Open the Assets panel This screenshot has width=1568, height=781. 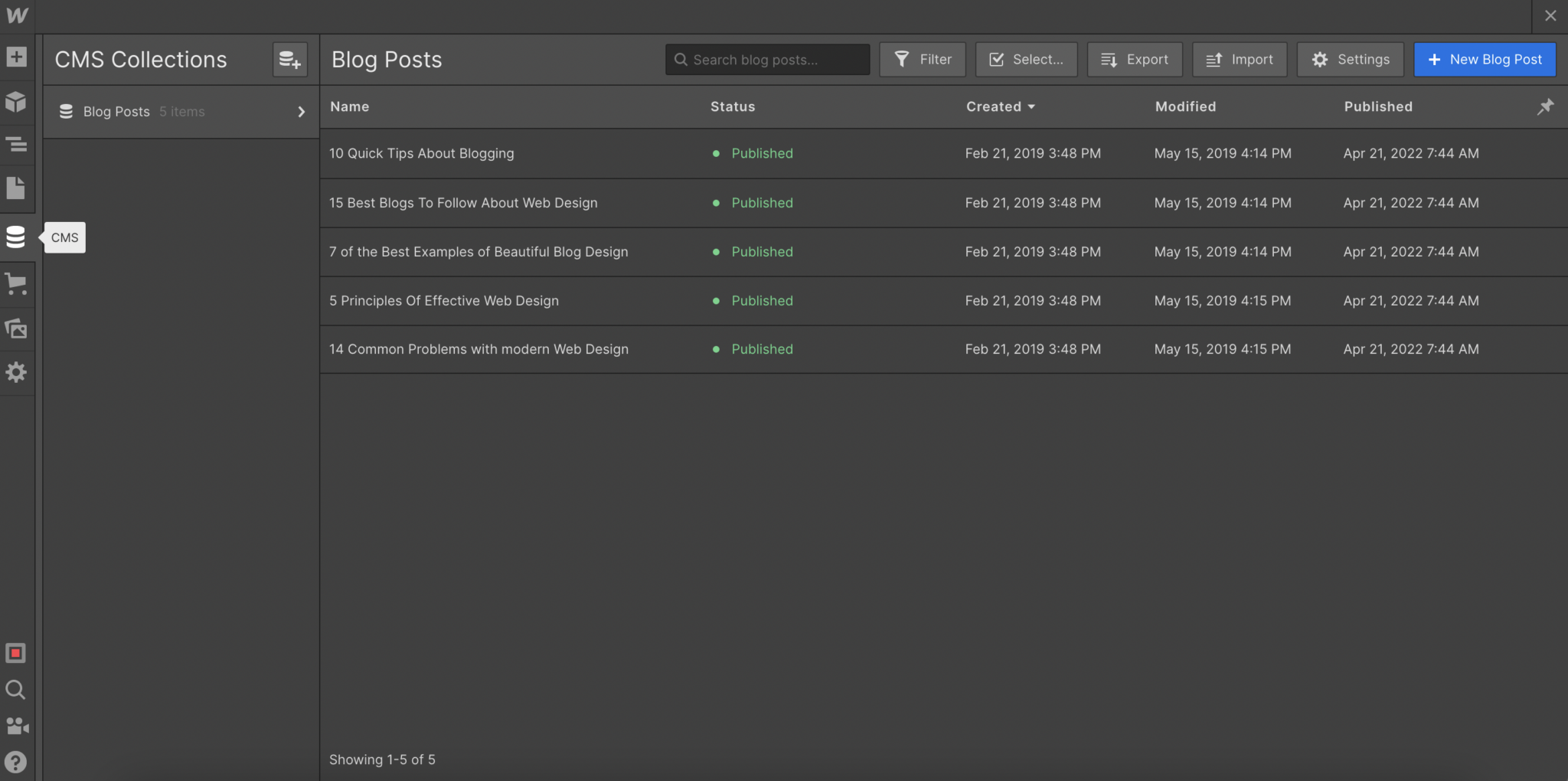16,328
